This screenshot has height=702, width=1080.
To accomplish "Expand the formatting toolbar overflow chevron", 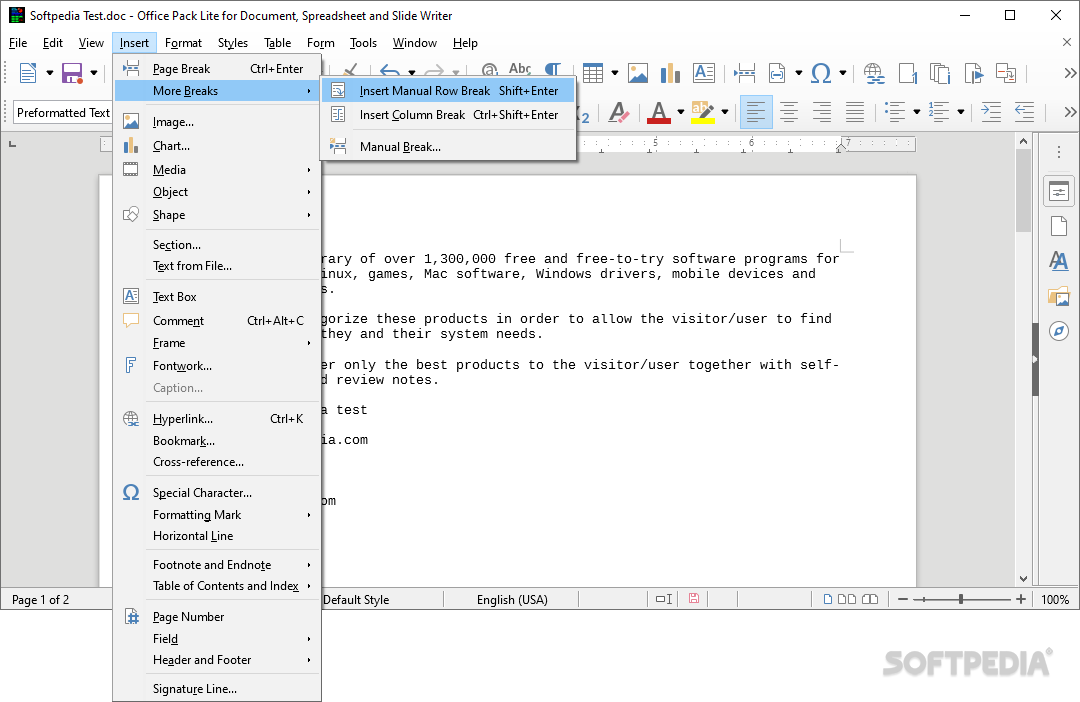I will point(1070,112).
